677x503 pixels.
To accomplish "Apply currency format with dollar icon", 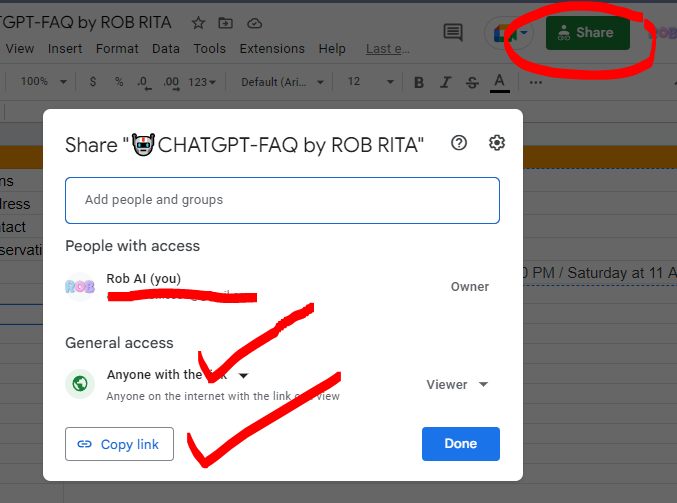I will pos(93,82).
